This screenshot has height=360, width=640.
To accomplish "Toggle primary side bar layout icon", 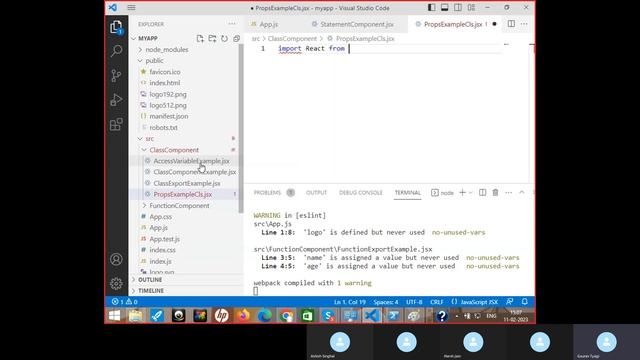I will (x=431, y=8).
